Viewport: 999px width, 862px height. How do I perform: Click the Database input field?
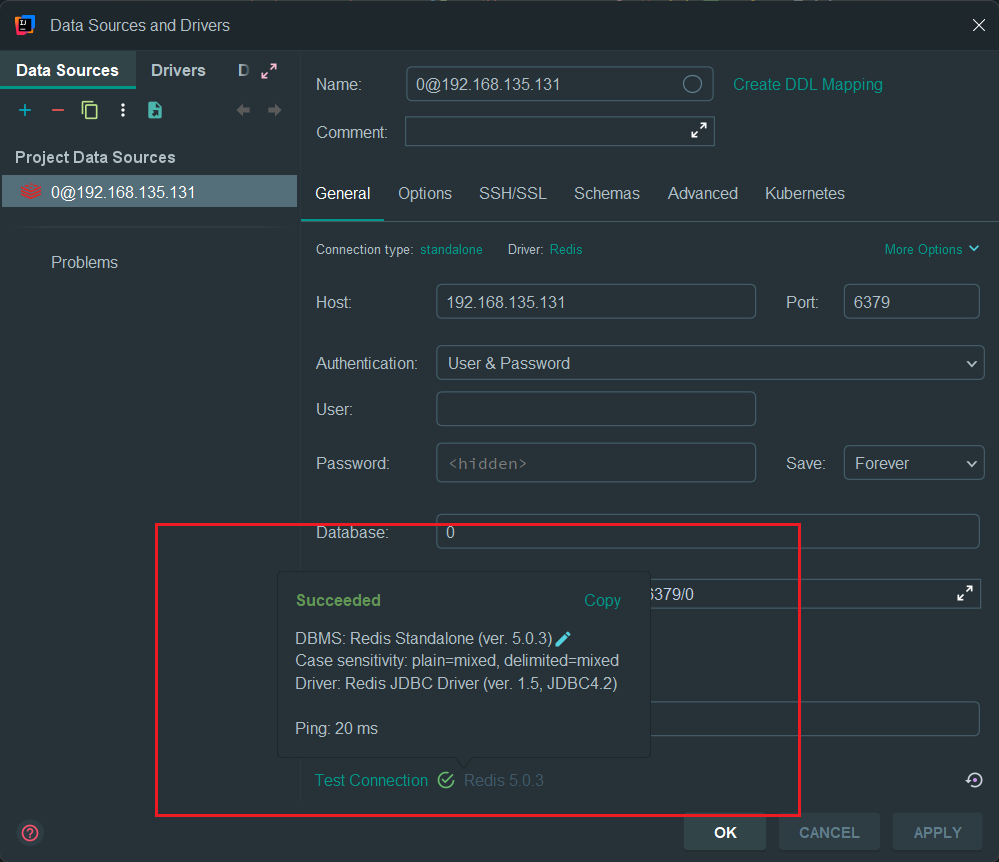[707, 532]
